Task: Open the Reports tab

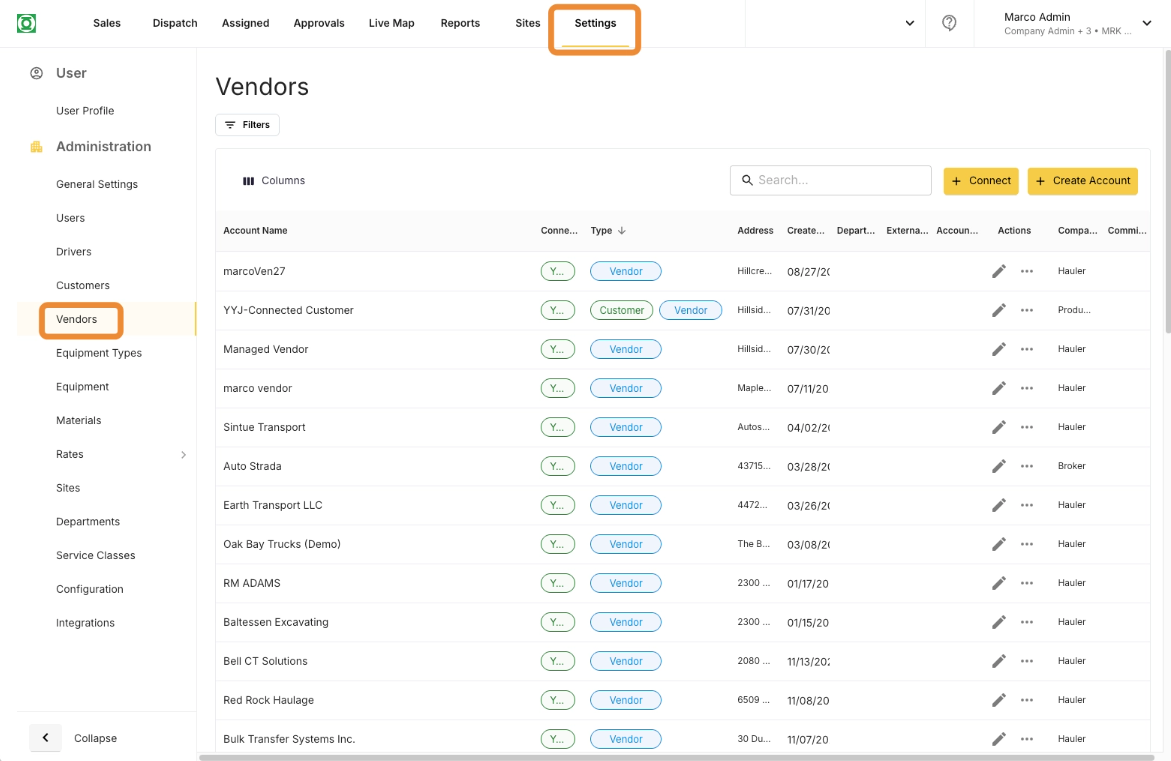Action: (460, 23)
